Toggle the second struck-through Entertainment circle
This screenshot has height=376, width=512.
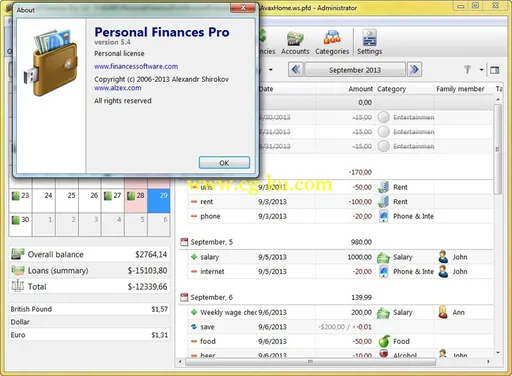click(x=384, y=132)
